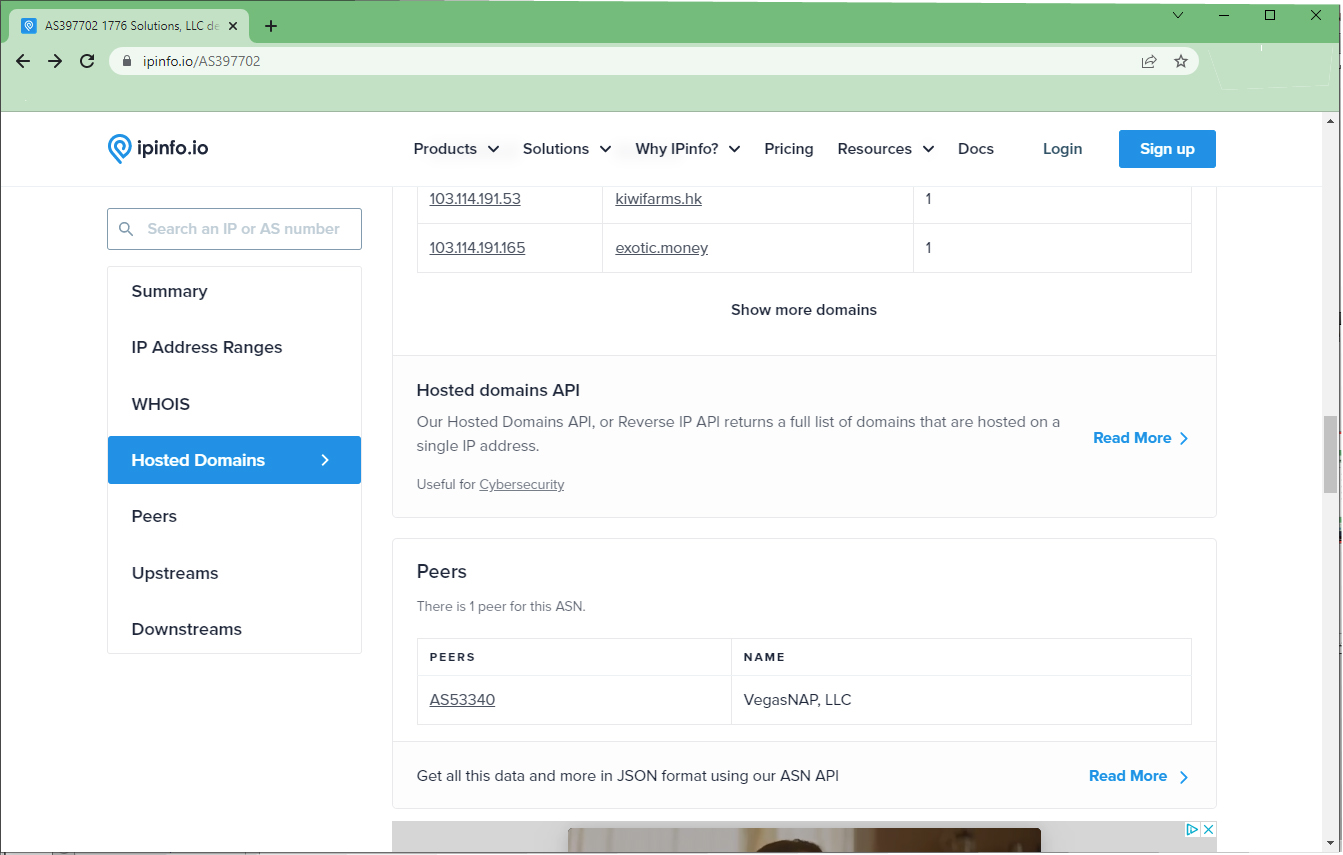Expand the Resources menu
This screenshot has height=855, width=1343.
pyautogui.click(x=886, y=149)
